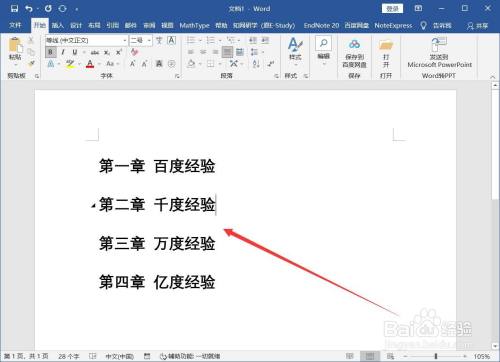
Task: Toggle show paragraph marks
Action: click(271, 63)
